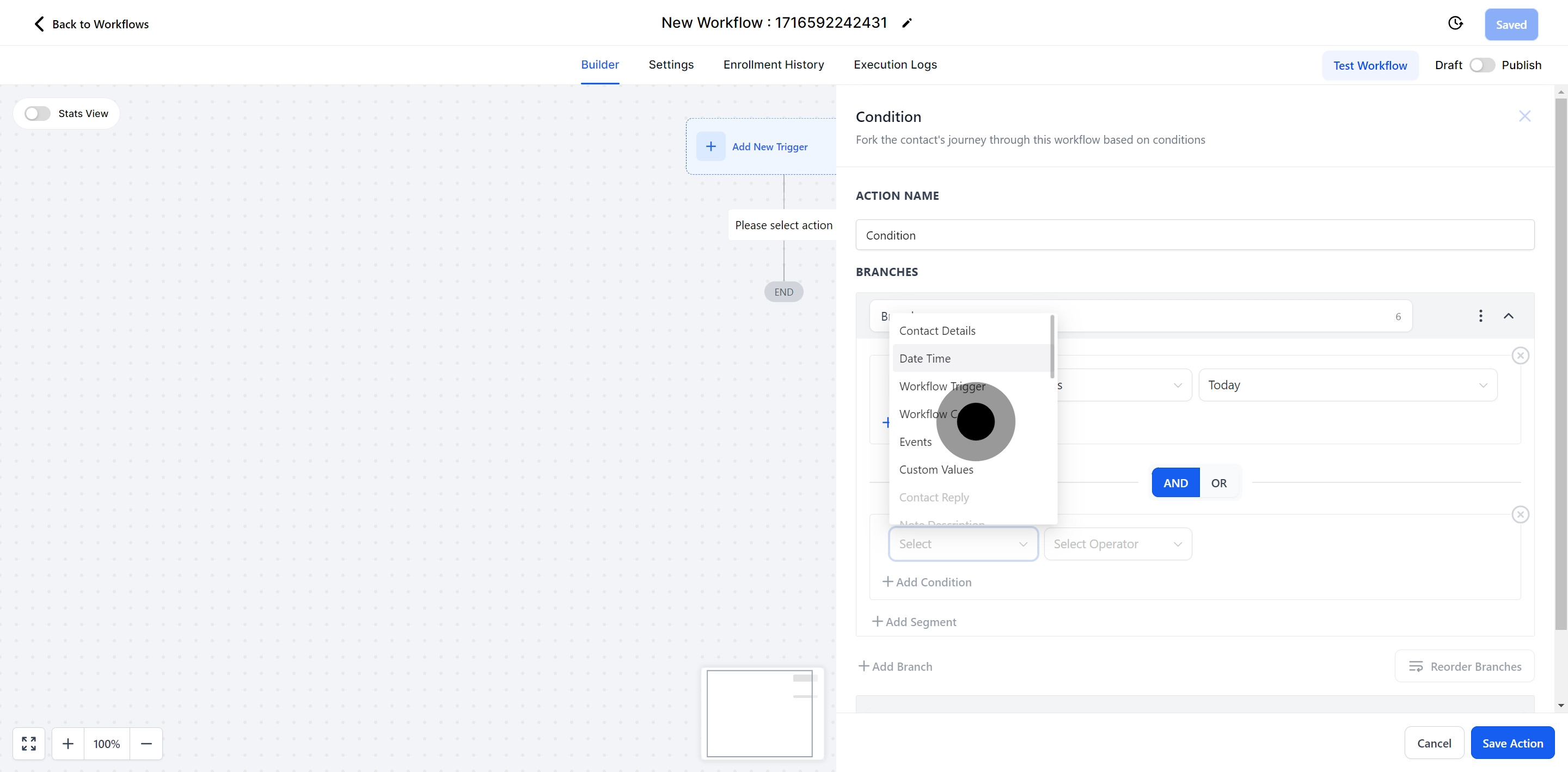Toggle the Stats View switch
The image size is (1568, 772).
coord(38,114)
